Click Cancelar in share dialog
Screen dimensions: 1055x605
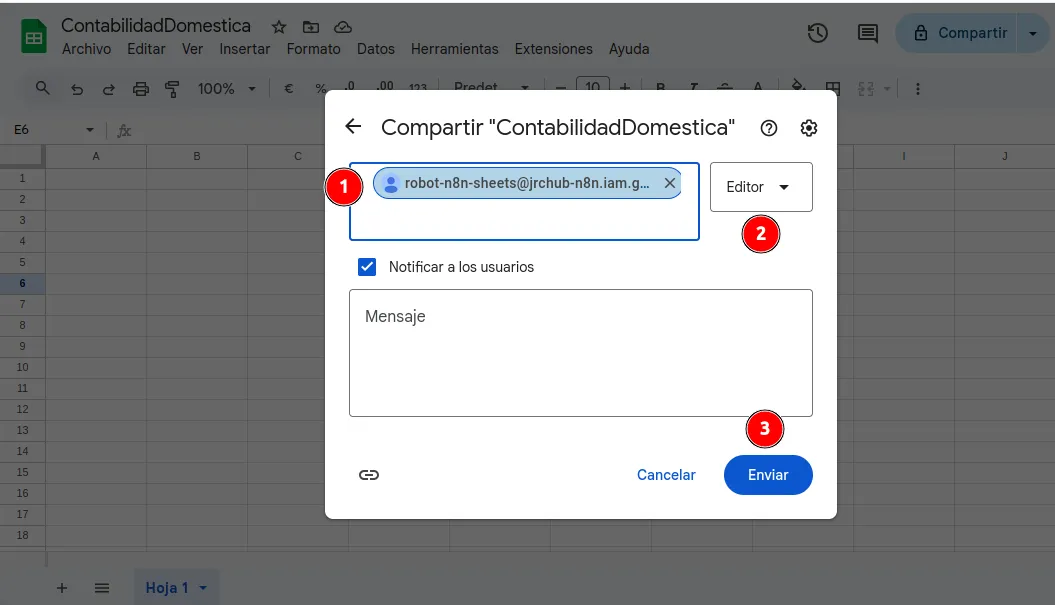[666, 475]
